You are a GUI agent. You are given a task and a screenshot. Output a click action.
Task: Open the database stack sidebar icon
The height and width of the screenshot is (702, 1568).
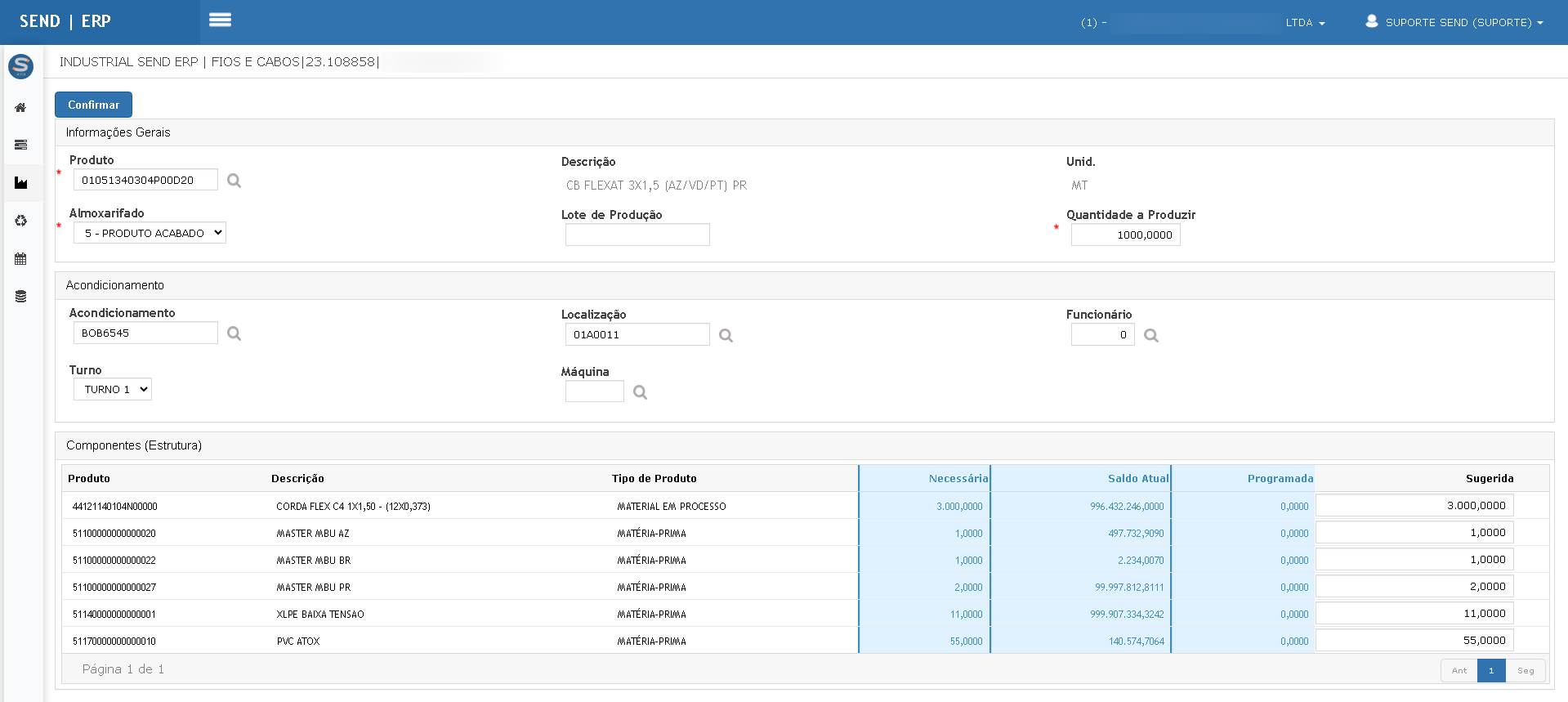click(20, 296)
